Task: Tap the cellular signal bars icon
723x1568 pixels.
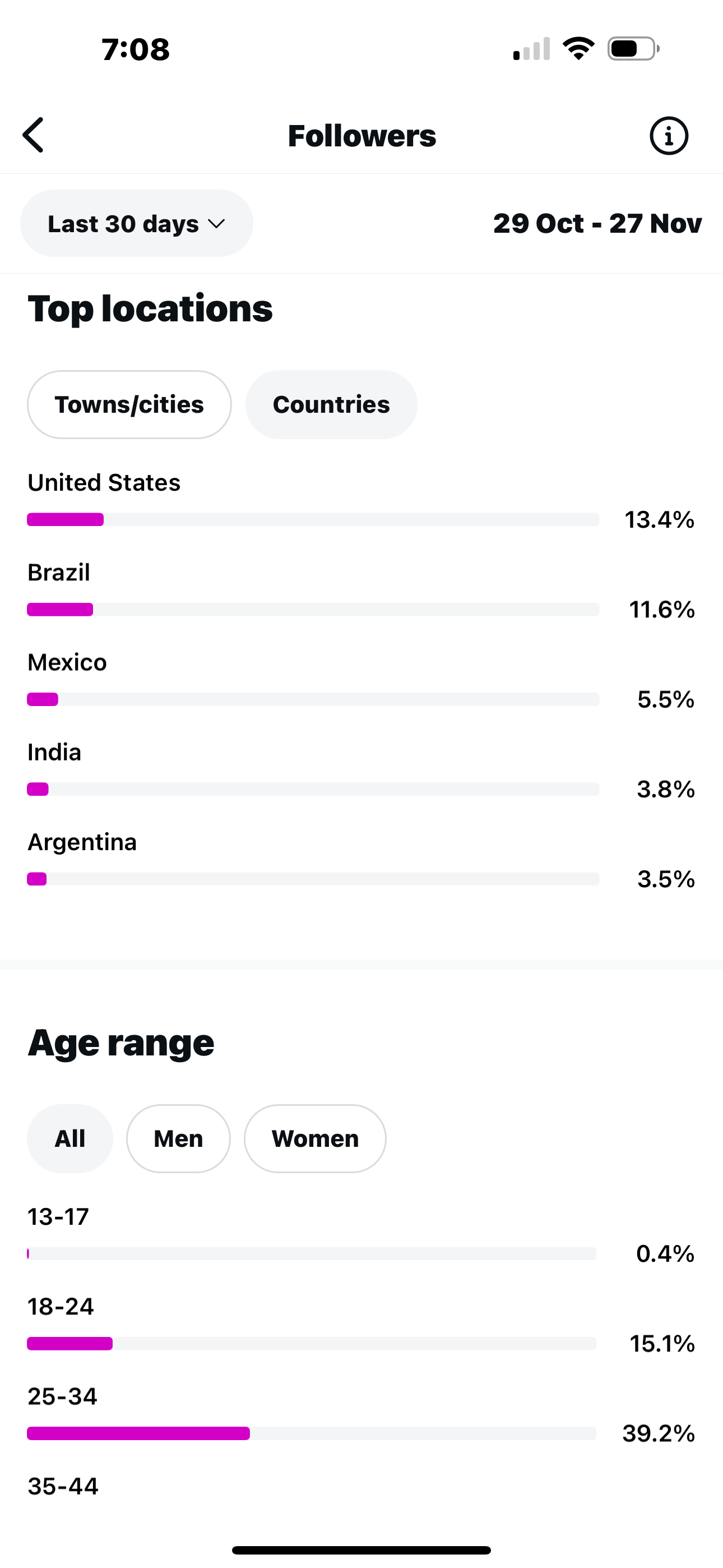Action: click(531, 49)
